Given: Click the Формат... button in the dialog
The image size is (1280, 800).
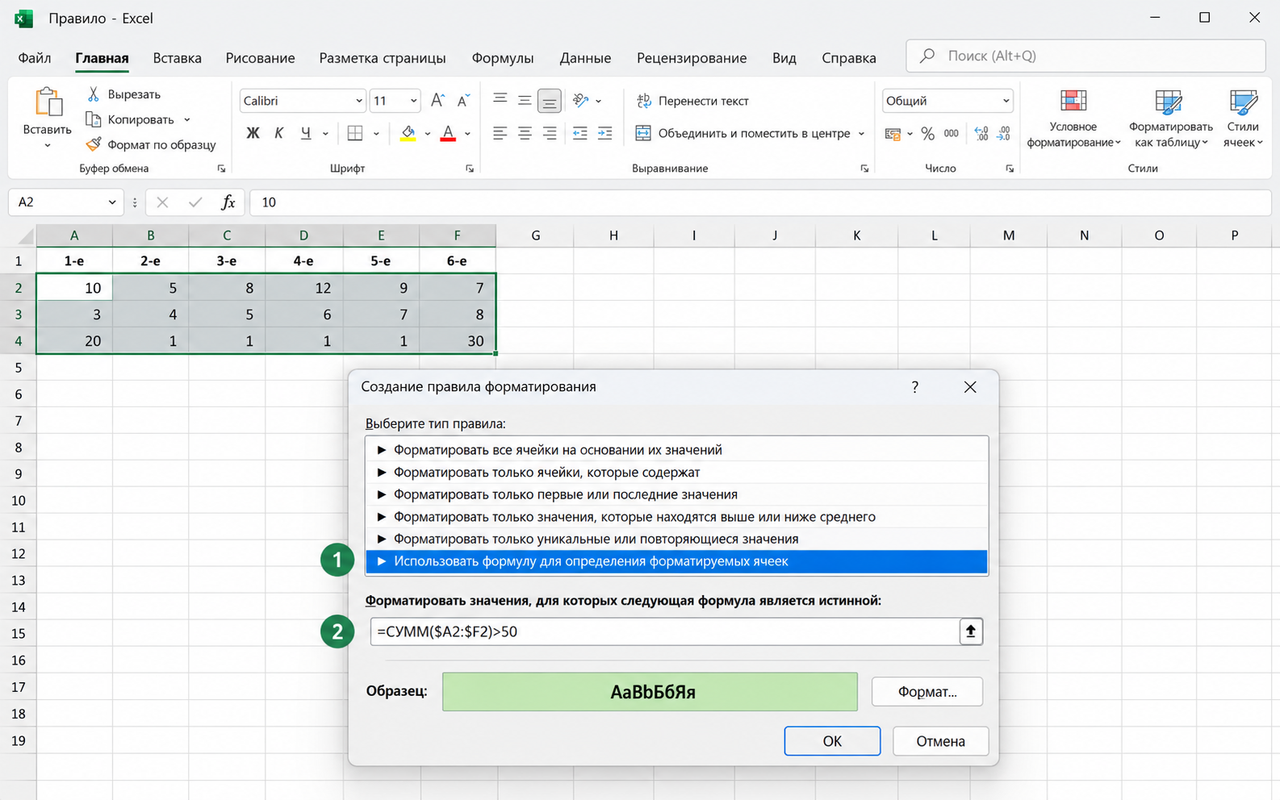Looking at the screenshot, I should pyautogui.click(x=927, y=691).
